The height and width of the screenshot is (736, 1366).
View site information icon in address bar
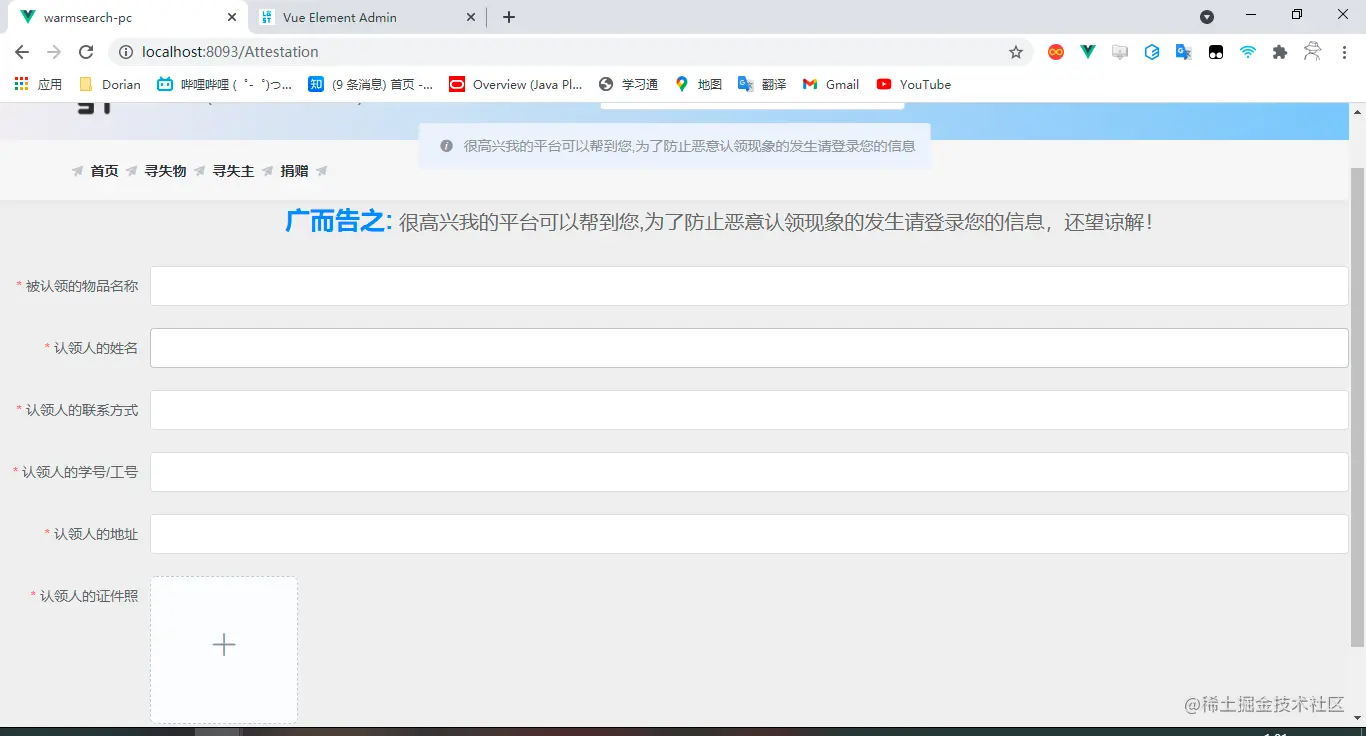[126, 52]
